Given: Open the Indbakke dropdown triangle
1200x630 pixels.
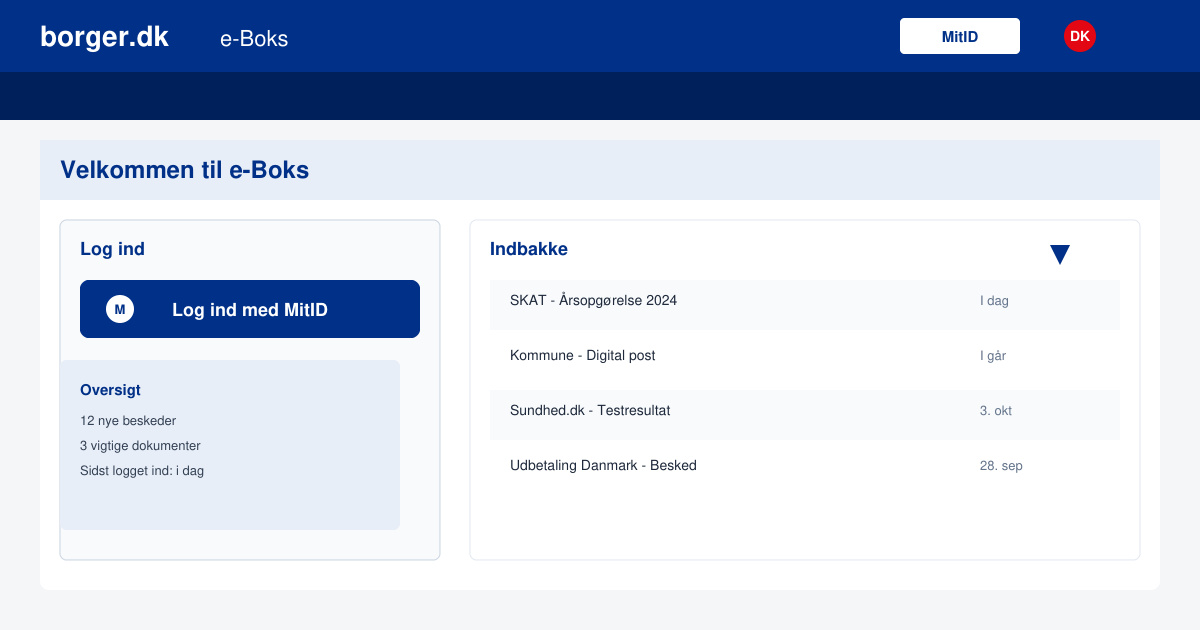Looking at the screenshot, I should [x=1060, y=255].
